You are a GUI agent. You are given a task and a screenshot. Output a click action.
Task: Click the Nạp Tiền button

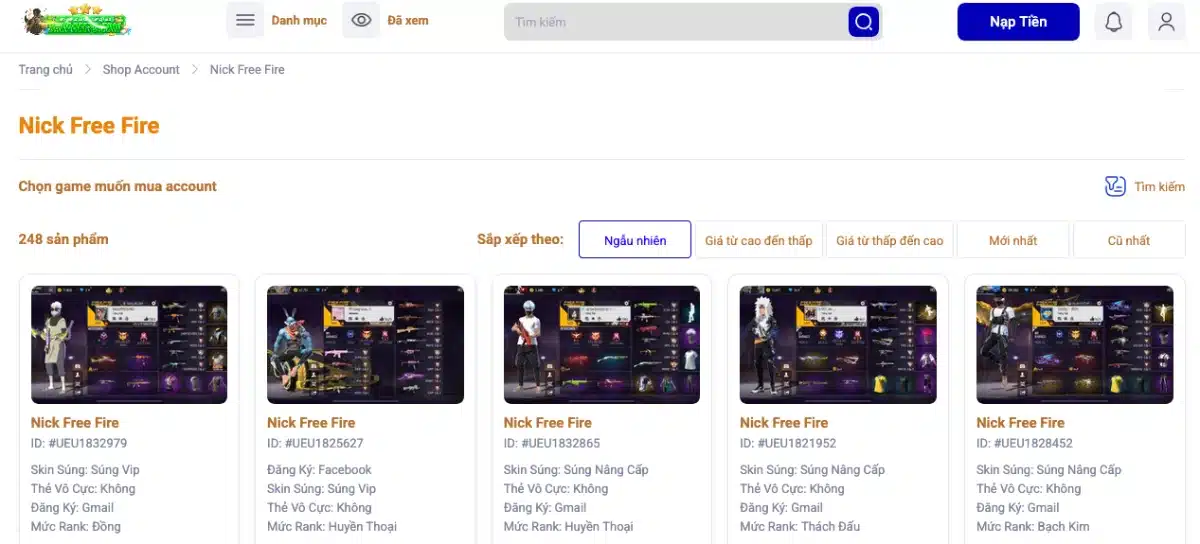coord(1018,22)
